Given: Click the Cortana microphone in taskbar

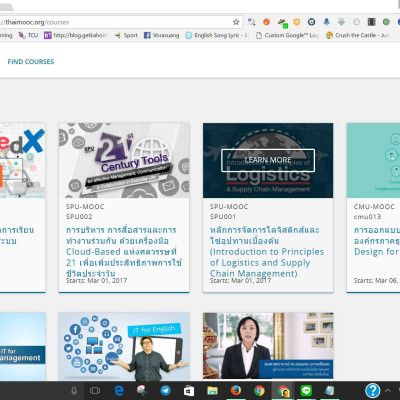Looking at the screenshot, I should tap(74, 390).
